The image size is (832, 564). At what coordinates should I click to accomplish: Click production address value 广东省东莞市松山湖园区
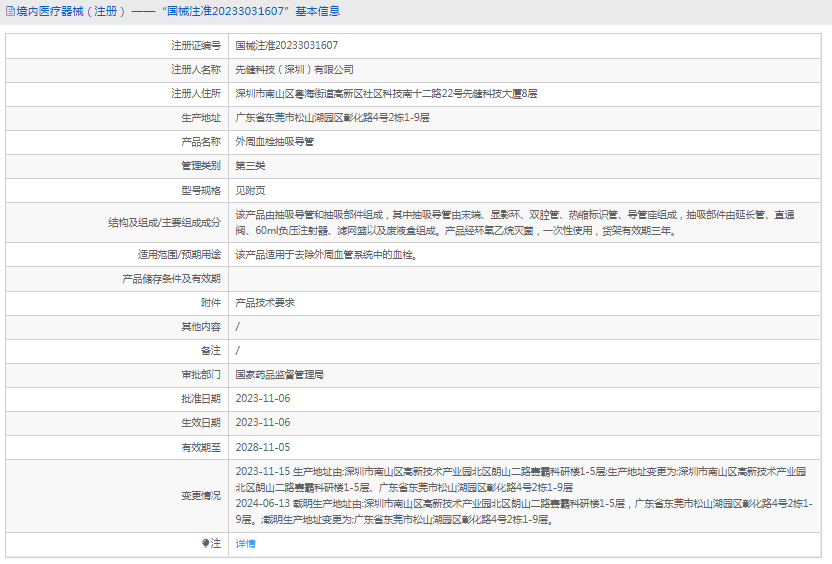coord(332,118)
